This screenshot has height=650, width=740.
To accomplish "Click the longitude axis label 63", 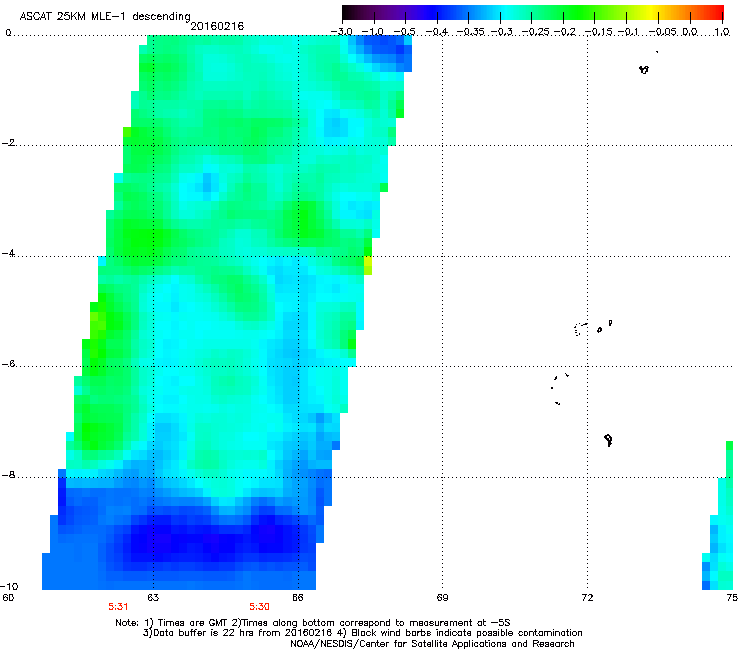I will [153, 598].
